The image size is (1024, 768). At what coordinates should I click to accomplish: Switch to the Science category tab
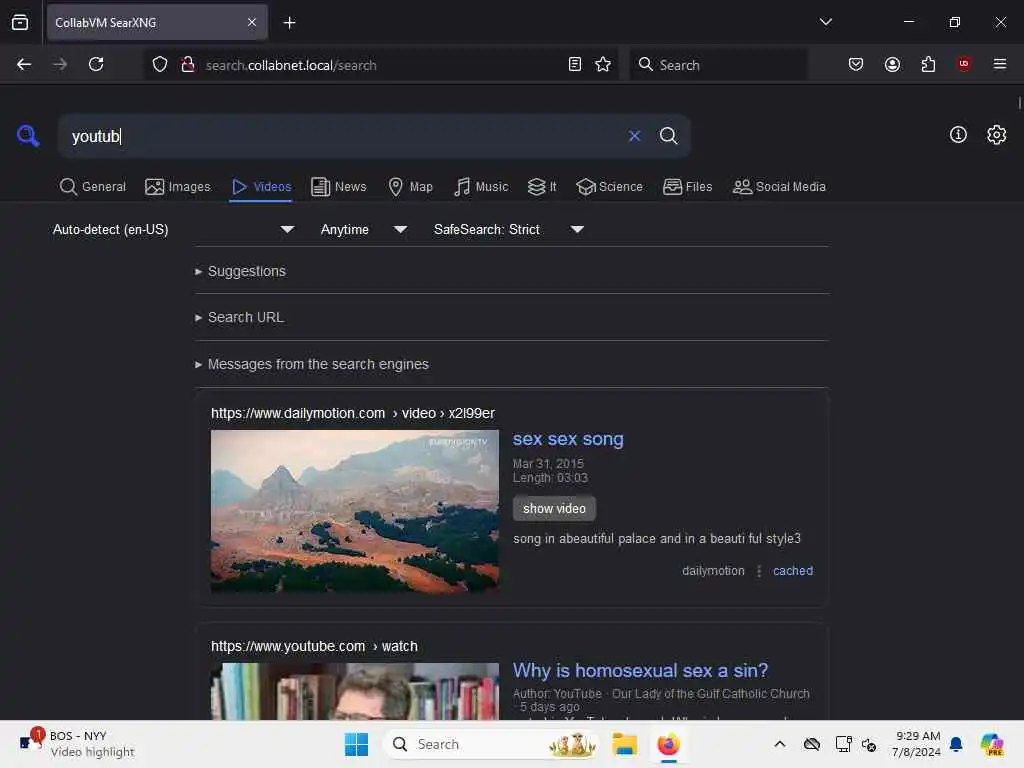(609, 187)
